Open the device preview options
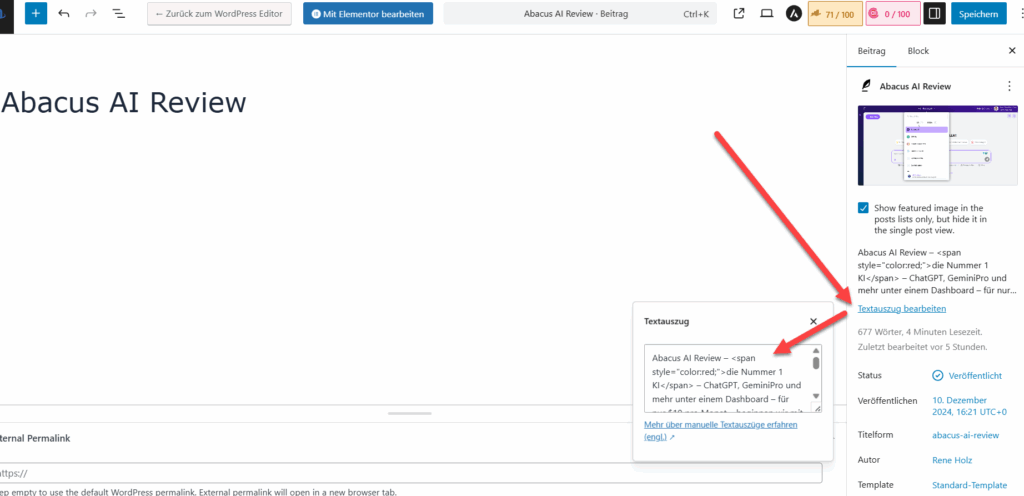The height and width of the screenshot is (496, 1024). coord(767,13)
